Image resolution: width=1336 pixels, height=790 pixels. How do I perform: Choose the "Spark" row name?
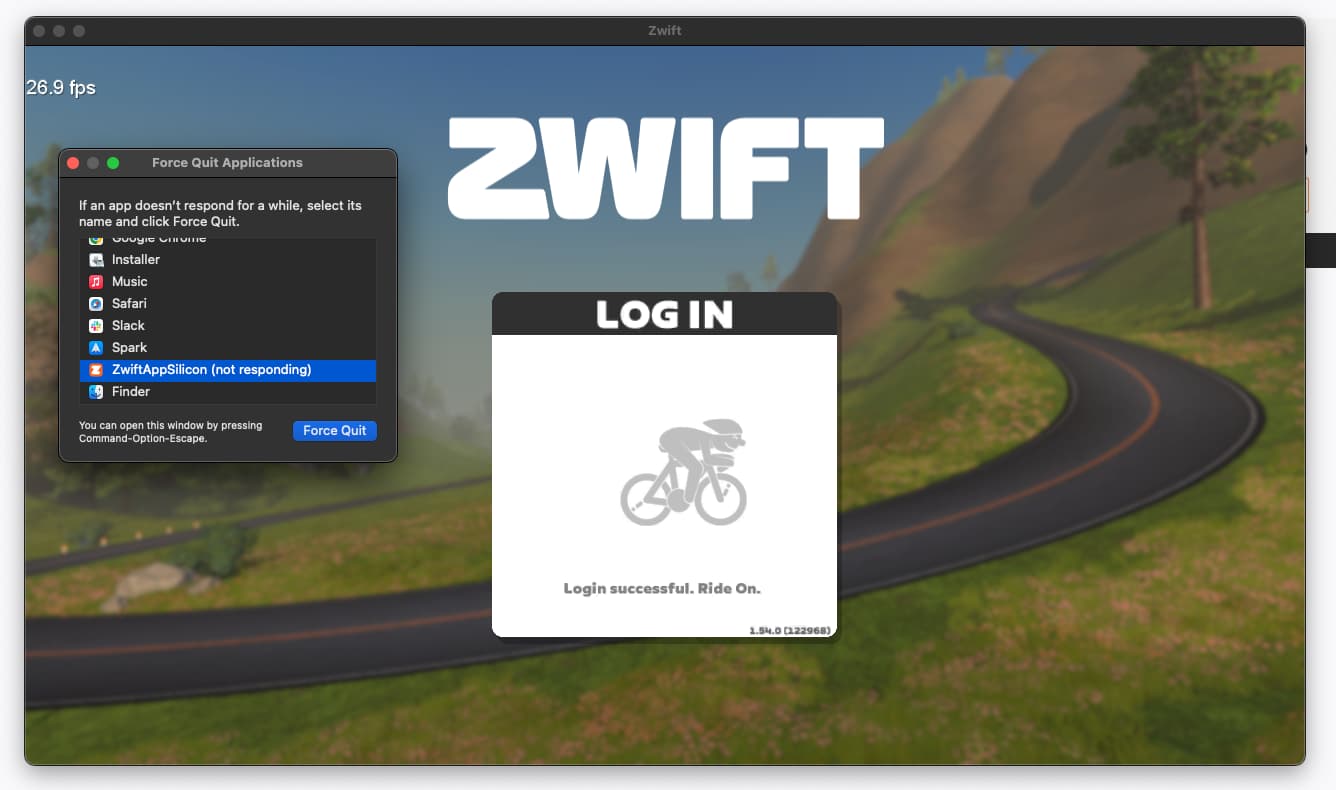130,348
